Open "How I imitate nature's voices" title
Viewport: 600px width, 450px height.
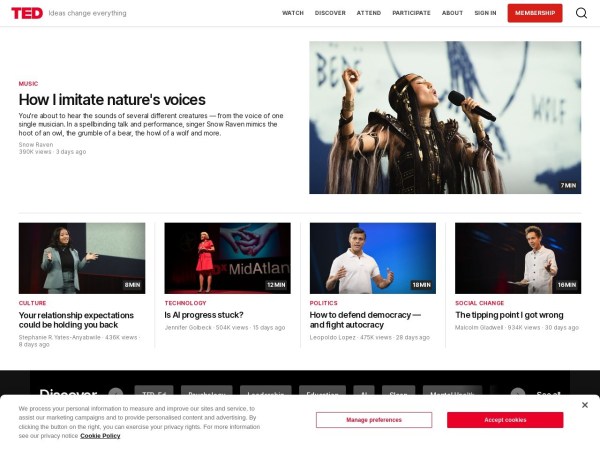(x=112, y=99)
